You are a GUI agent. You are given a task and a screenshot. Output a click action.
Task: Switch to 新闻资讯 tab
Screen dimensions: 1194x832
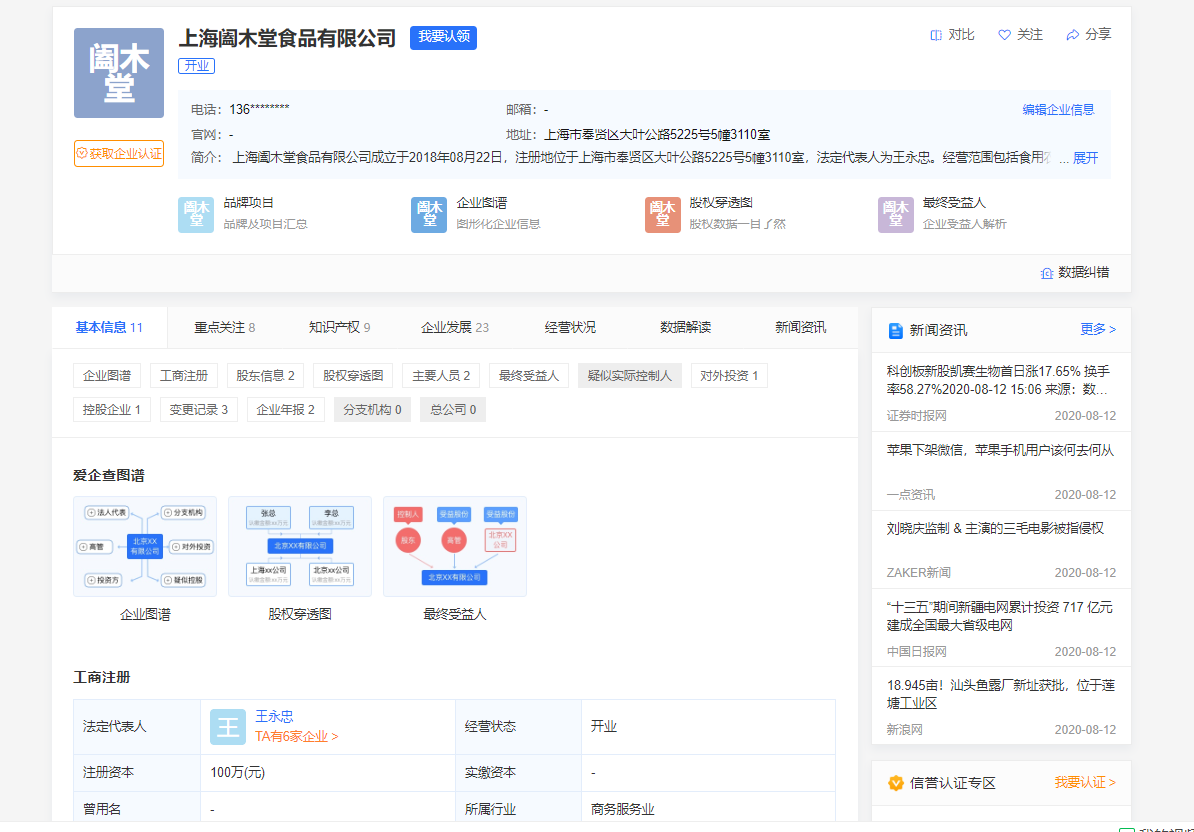(800, 328)
